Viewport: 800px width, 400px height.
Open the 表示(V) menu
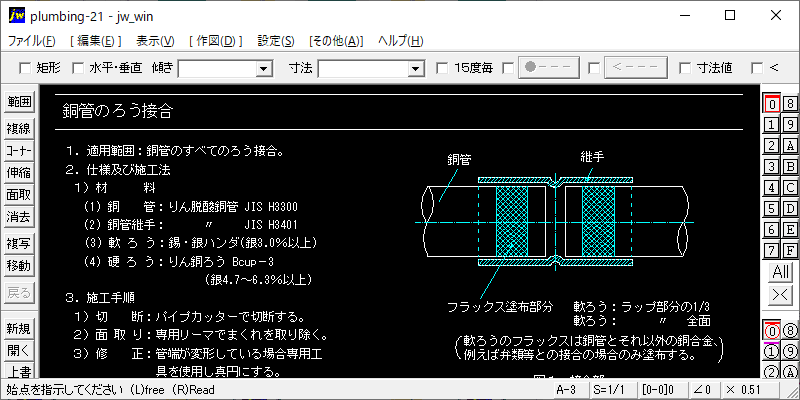[x=155, y=41]
